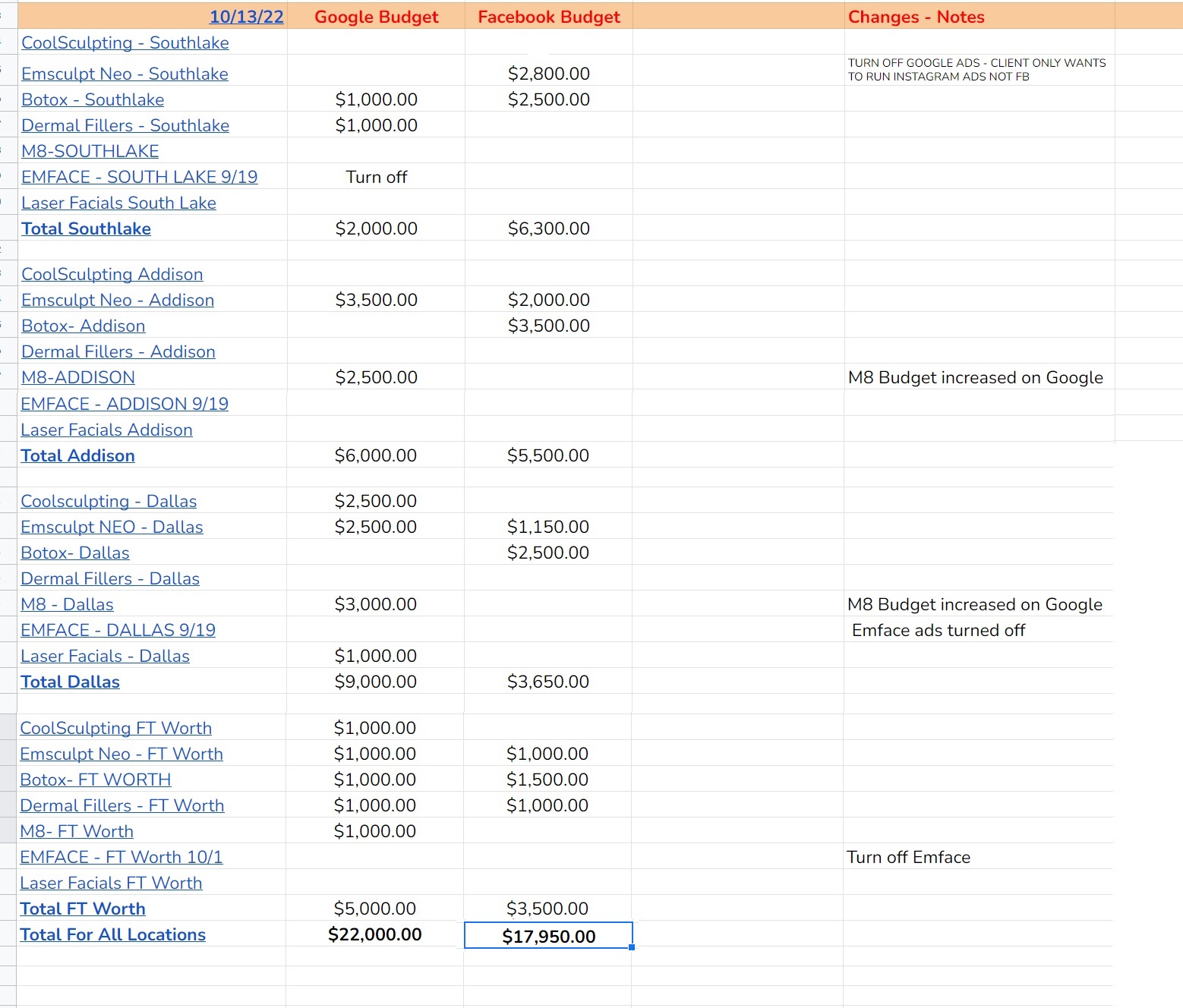Open the Total Dallas link

70,682
